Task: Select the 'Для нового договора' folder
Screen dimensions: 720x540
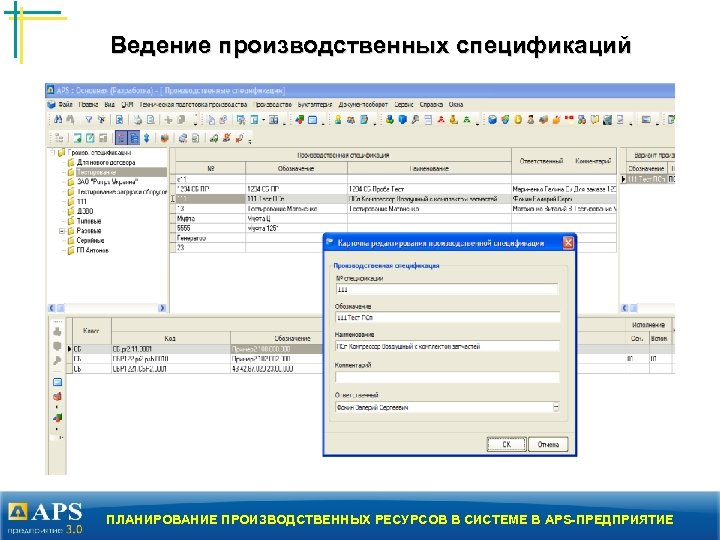Action: pyautogui.click(x=106, y=162)
